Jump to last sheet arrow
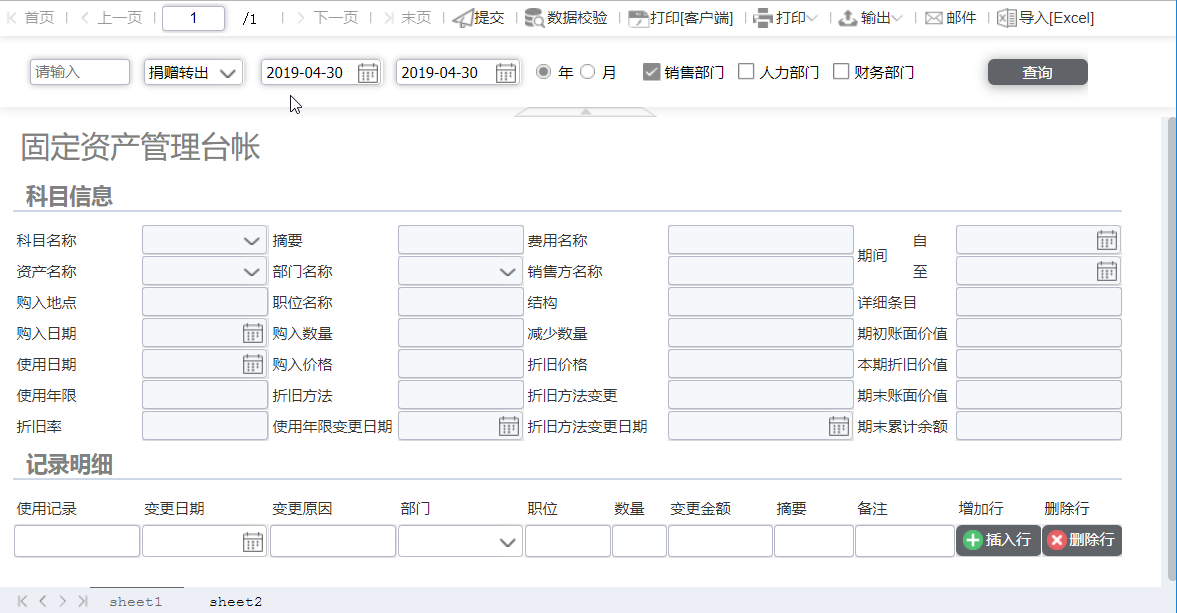Viewport: 1177px width, 613px height. click(x=83, y=601)
